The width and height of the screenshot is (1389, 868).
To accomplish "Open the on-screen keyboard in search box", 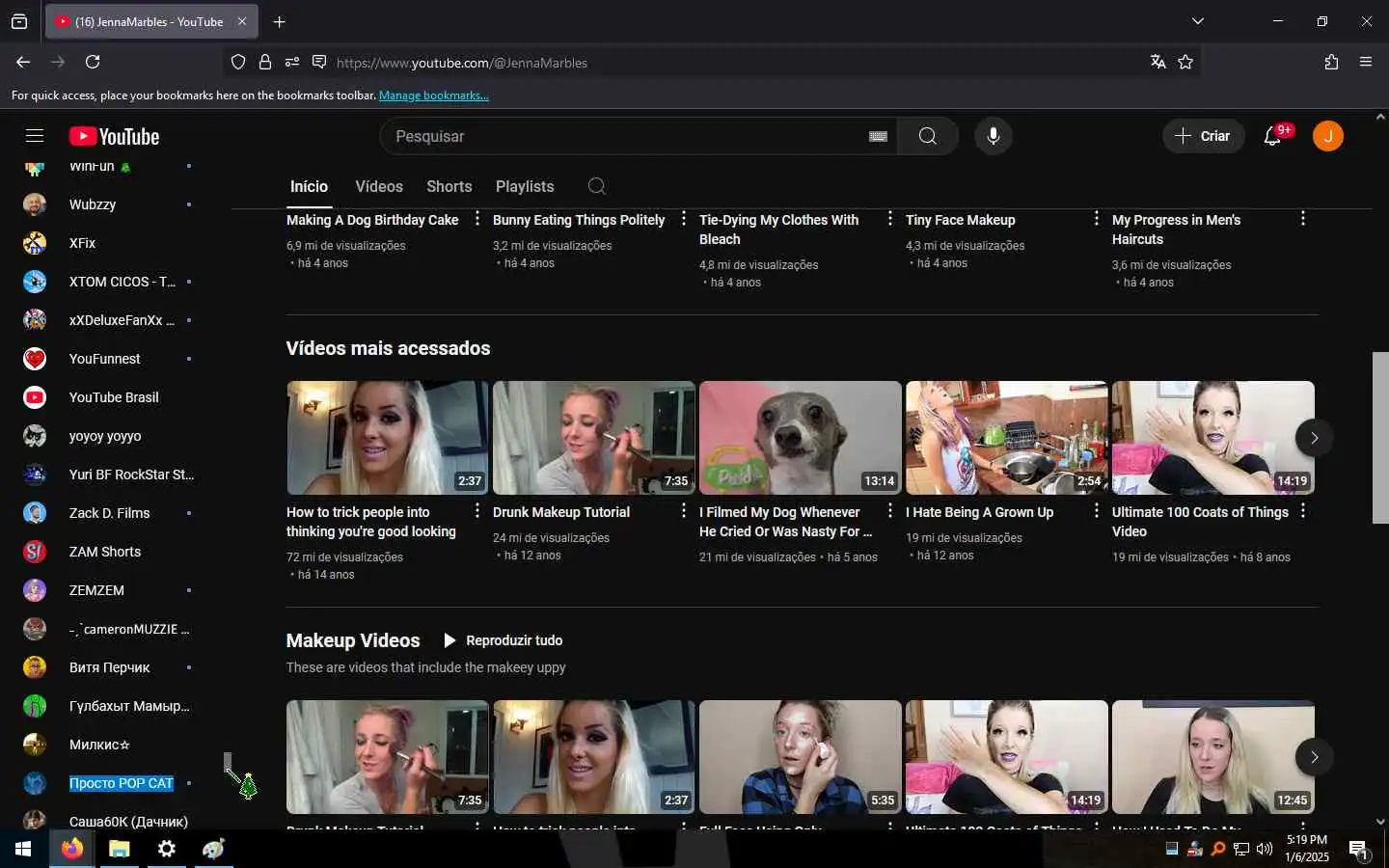I will coord(878,136).
